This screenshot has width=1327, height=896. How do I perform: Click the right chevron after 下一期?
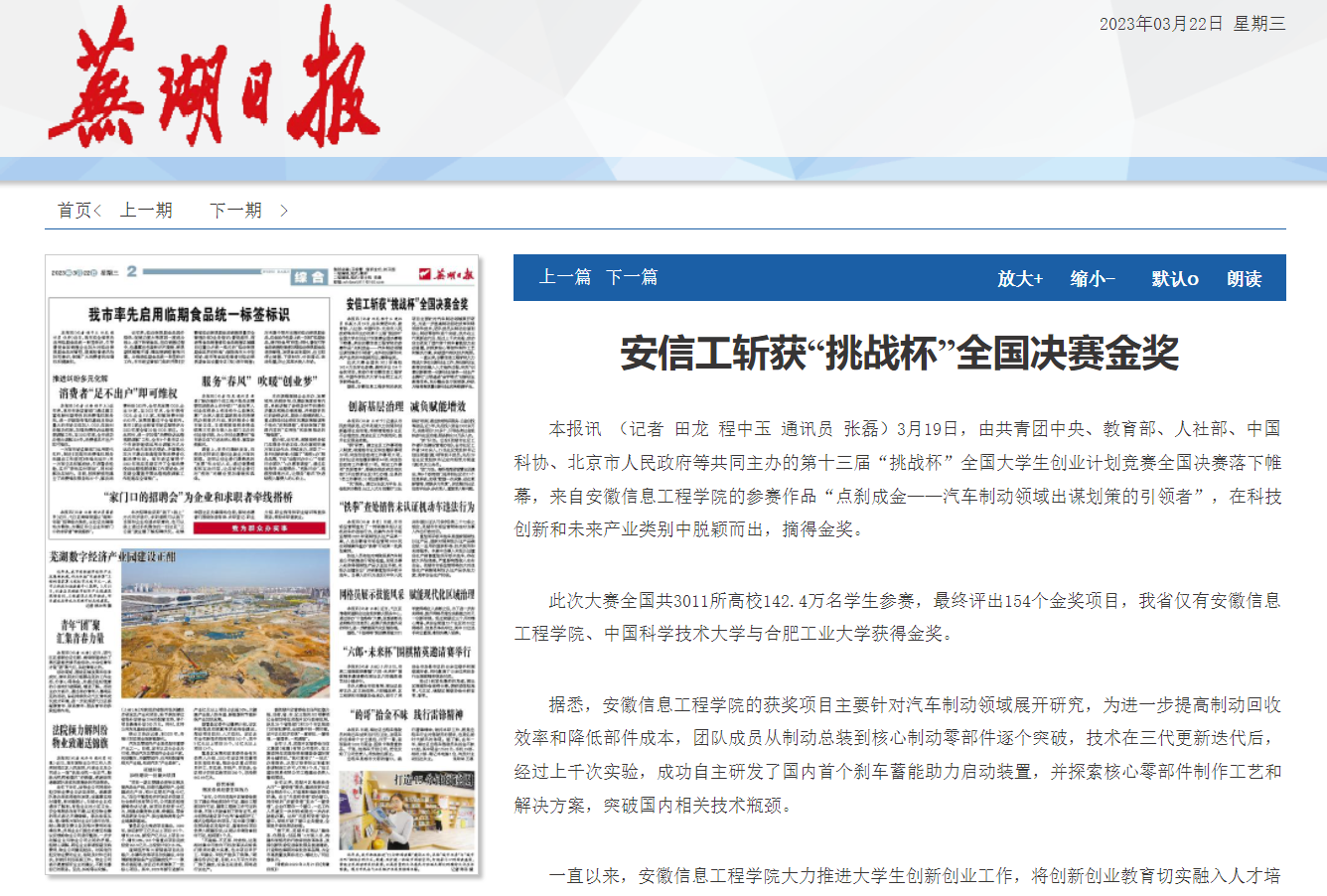click(282, 210)
